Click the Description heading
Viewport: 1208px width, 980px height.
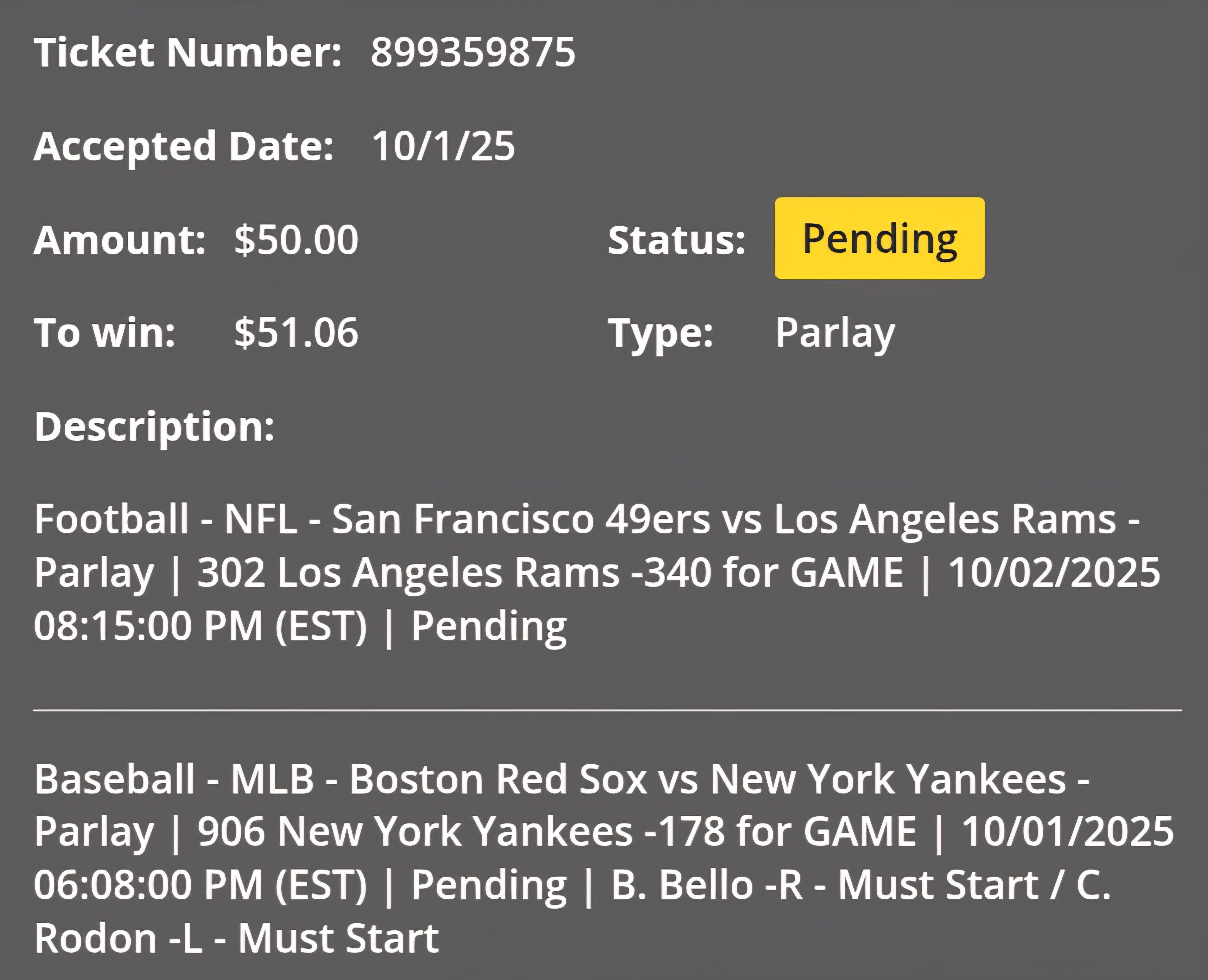point(155,427)
